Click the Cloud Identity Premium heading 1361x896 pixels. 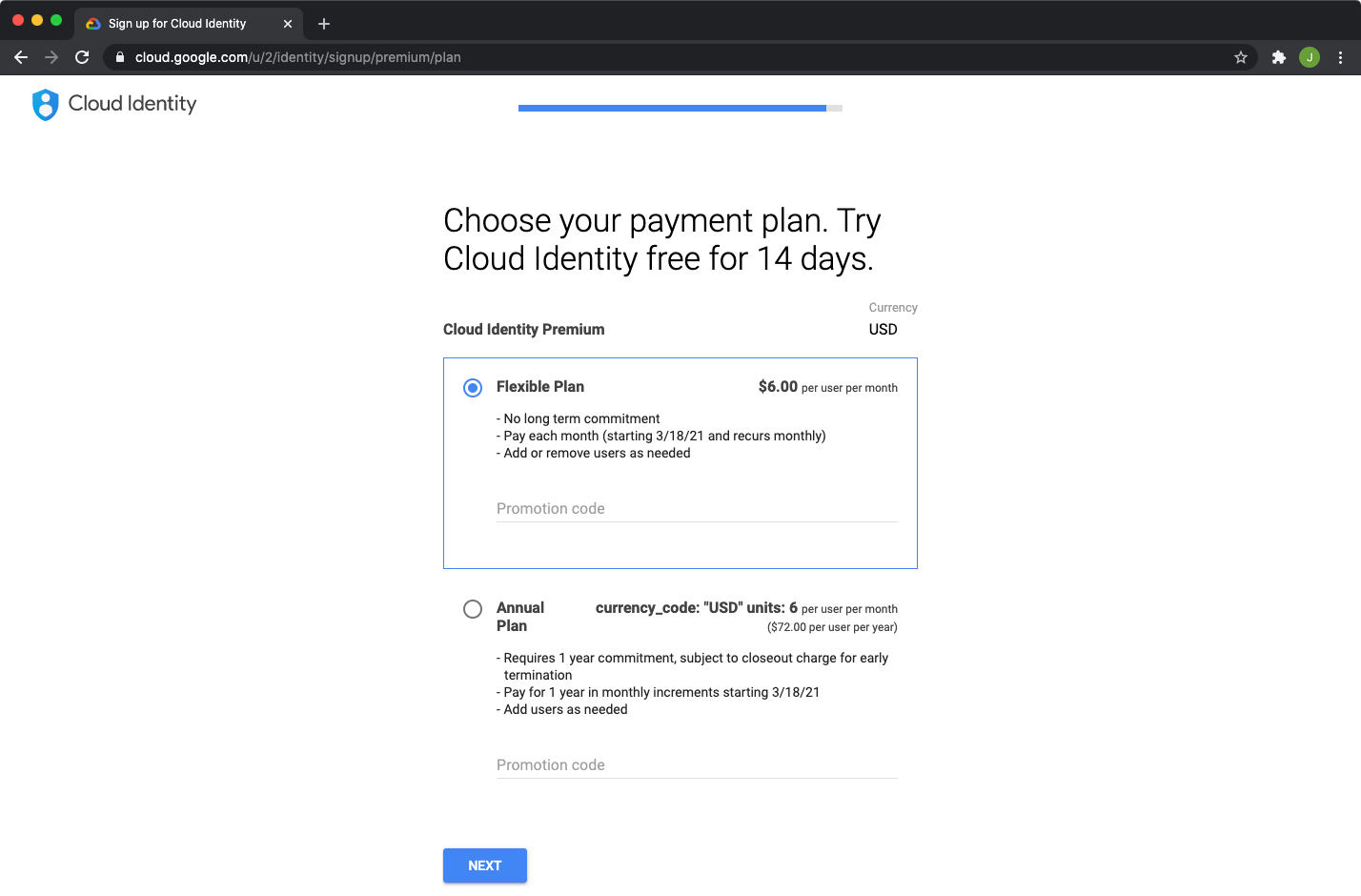(x=523, y=330)
